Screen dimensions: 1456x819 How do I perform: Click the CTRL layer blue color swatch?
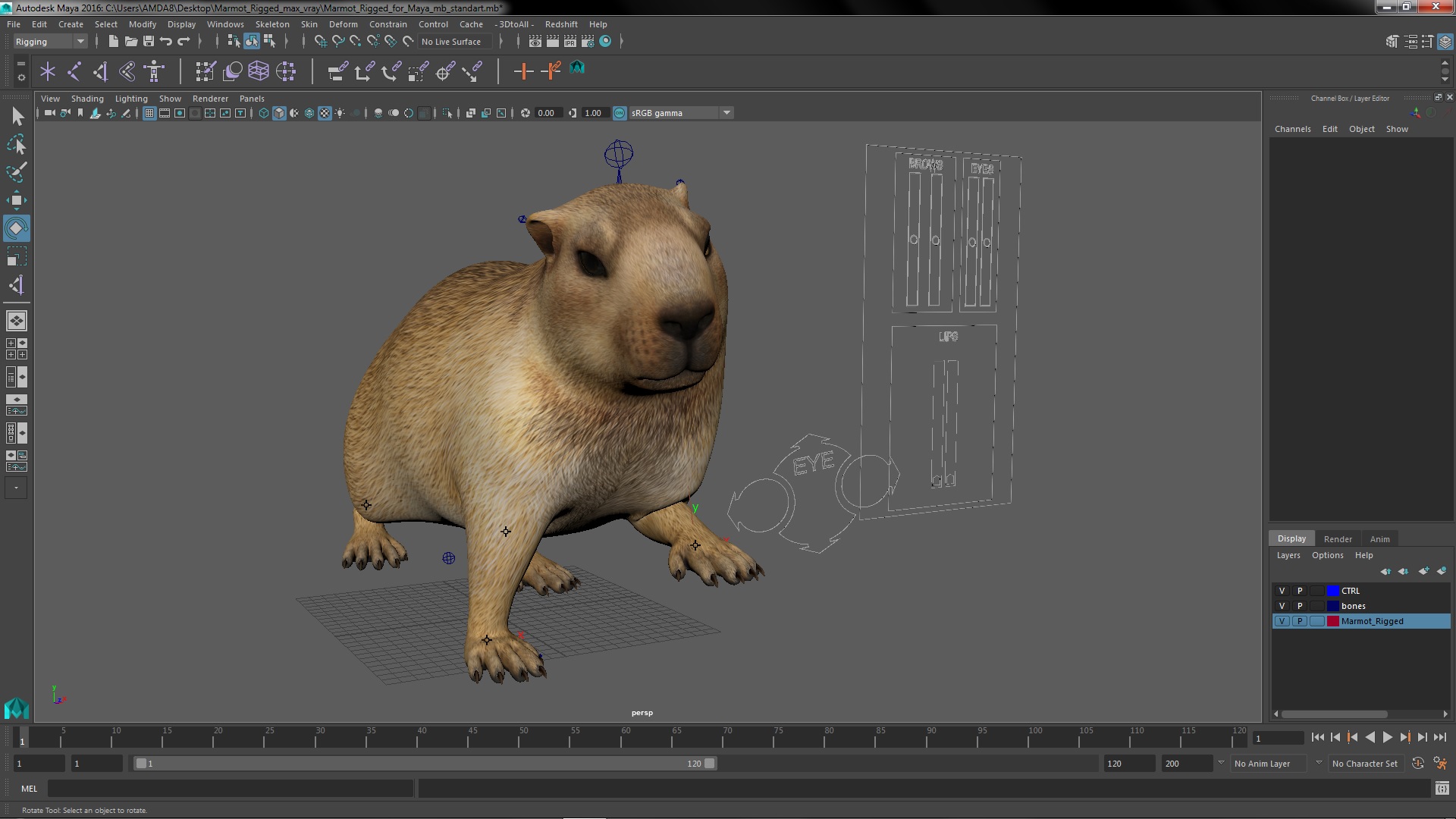(x=1332, y=591)
